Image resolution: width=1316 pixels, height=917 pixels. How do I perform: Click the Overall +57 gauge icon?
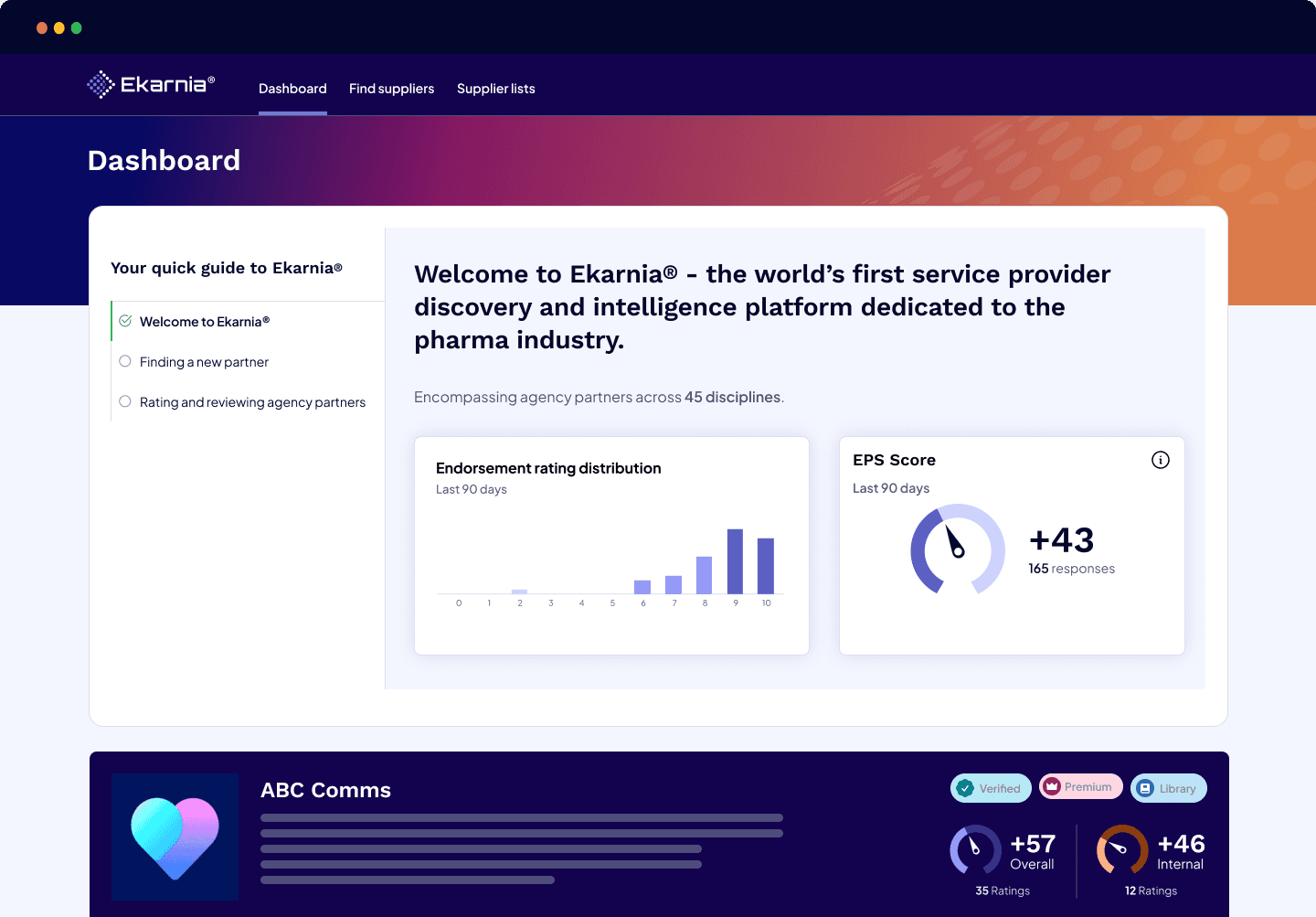(975, 849)
